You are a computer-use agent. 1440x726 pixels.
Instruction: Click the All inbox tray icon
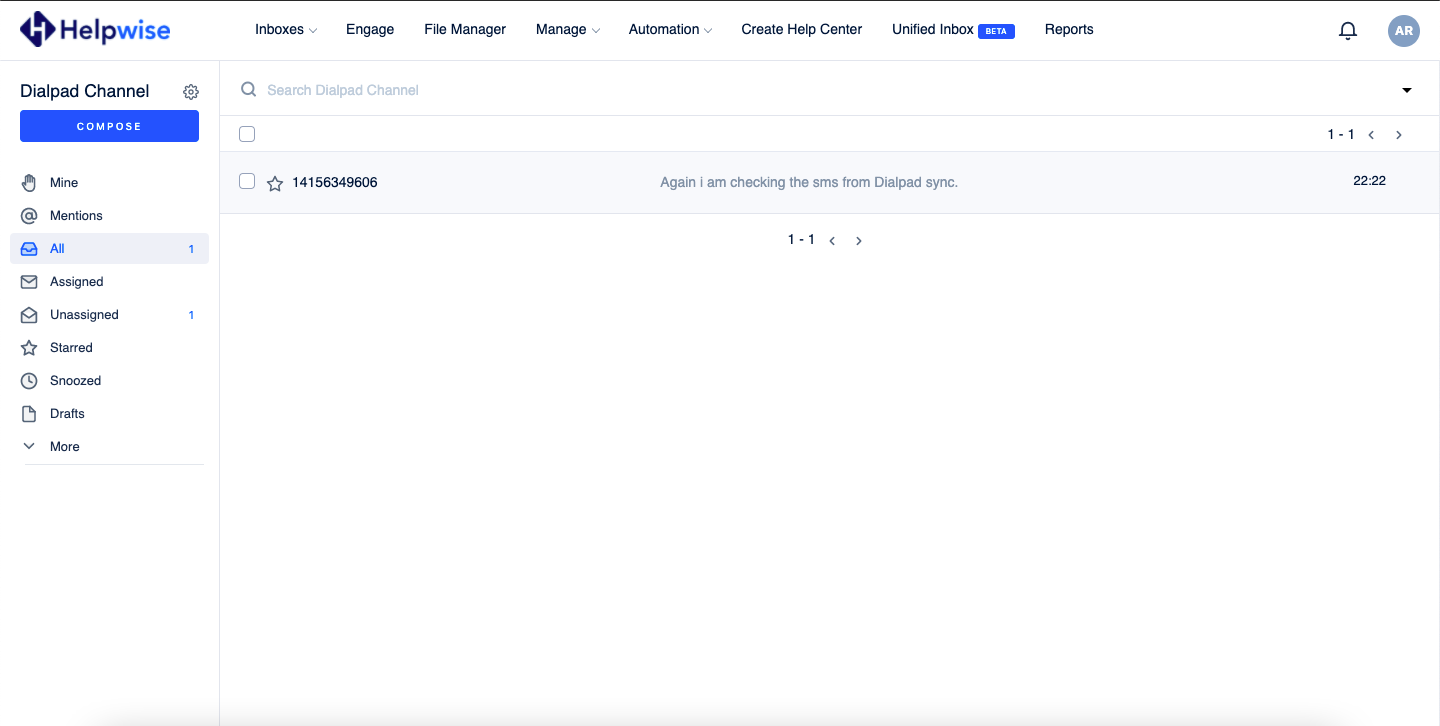pos(29,249)
